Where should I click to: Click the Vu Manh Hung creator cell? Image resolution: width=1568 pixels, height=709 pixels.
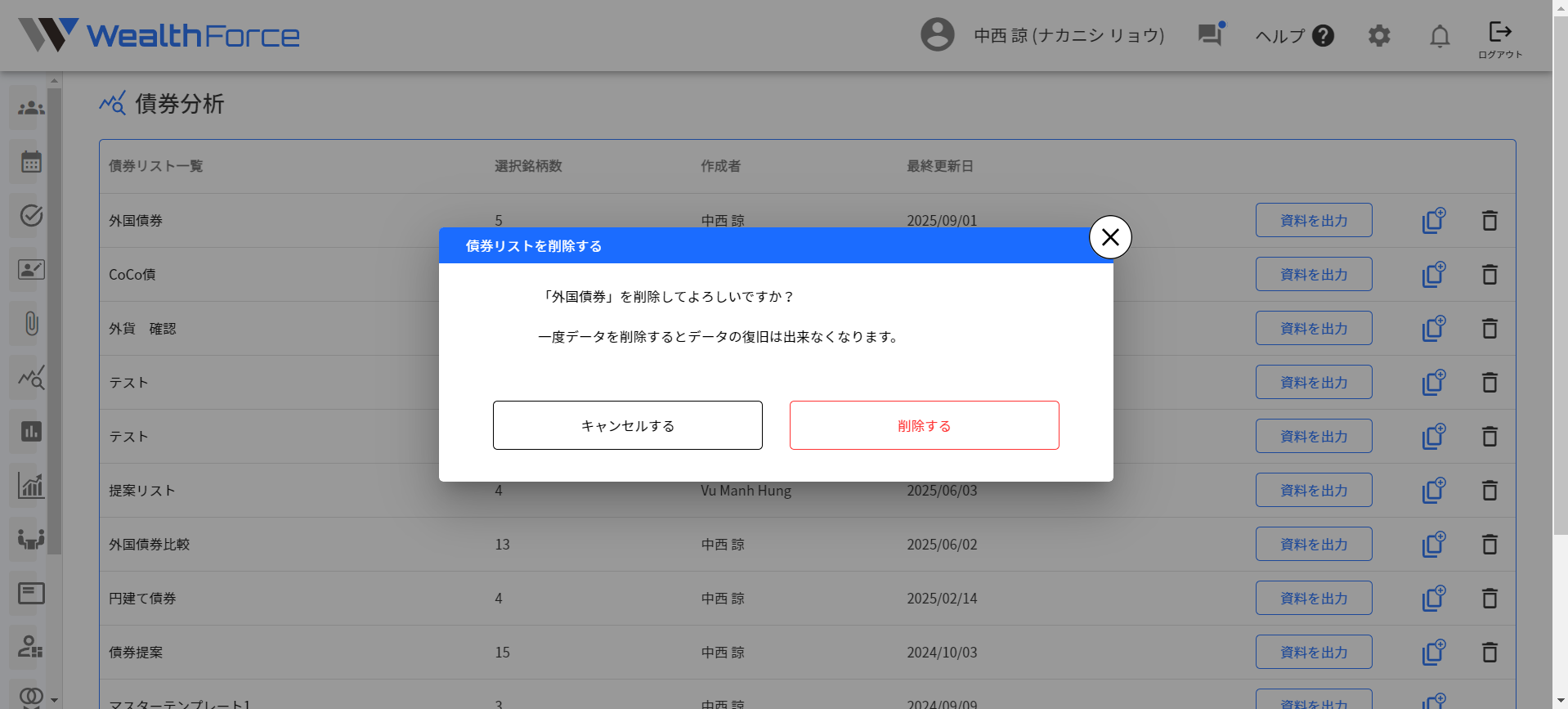click(746, 491)
